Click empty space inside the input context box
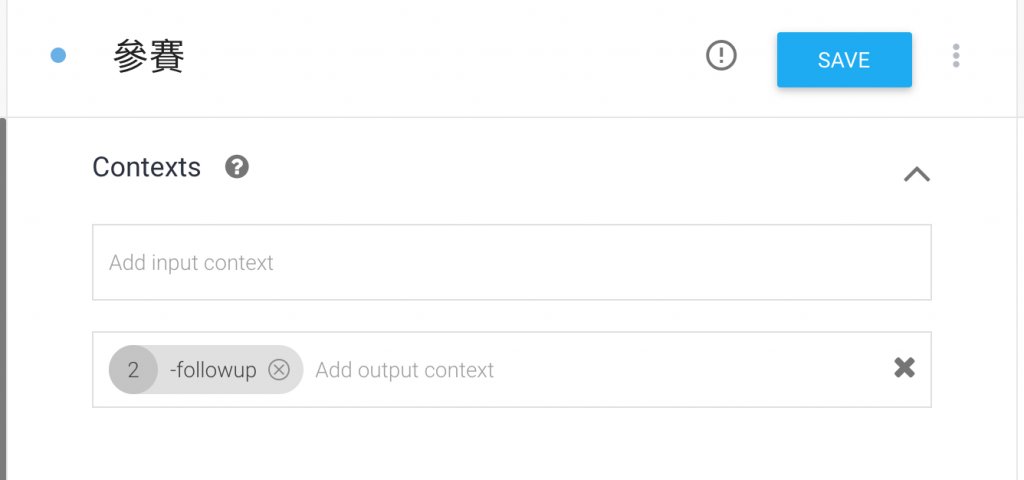The image size is (1024, 480). click(x=600, y=263)
